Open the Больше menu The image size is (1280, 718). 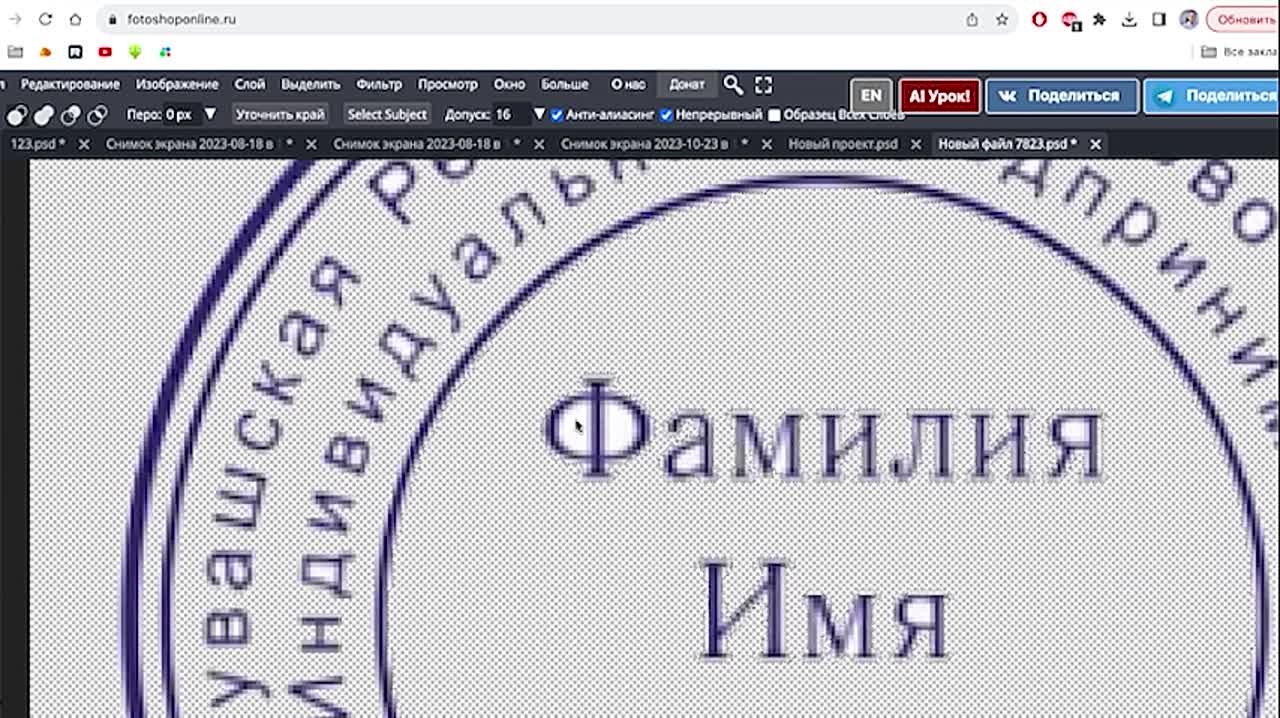(x=565, y=85)
